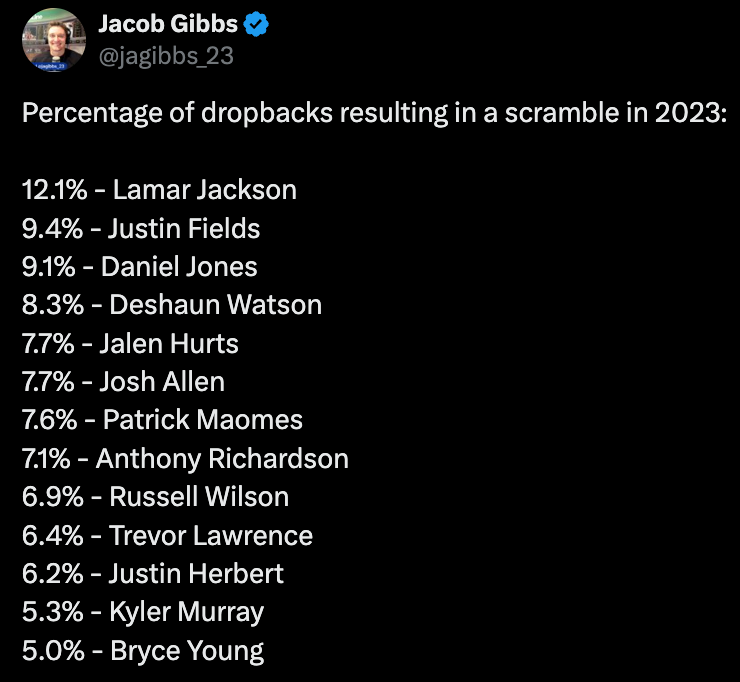Select the 12.1% Lamar Jackson line

click(x=159, y=190)
